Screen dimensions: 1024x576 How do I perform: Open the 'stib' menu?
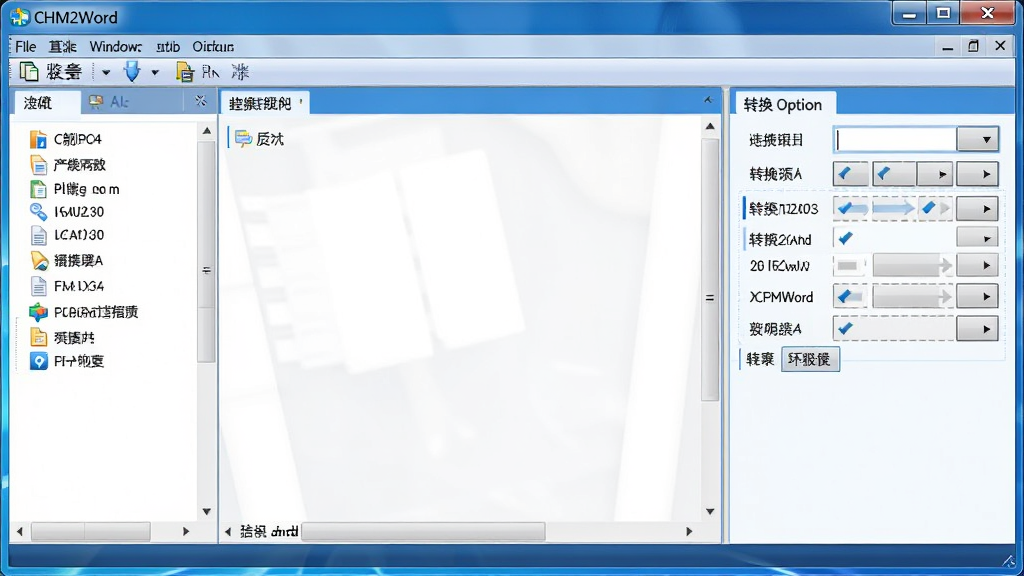tap(168, 46)
